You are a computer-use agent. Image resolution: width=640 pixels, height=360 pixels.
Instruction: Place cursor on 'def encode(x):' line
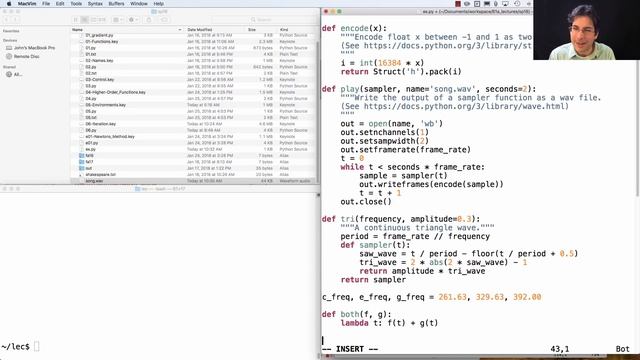coord(354,28)
